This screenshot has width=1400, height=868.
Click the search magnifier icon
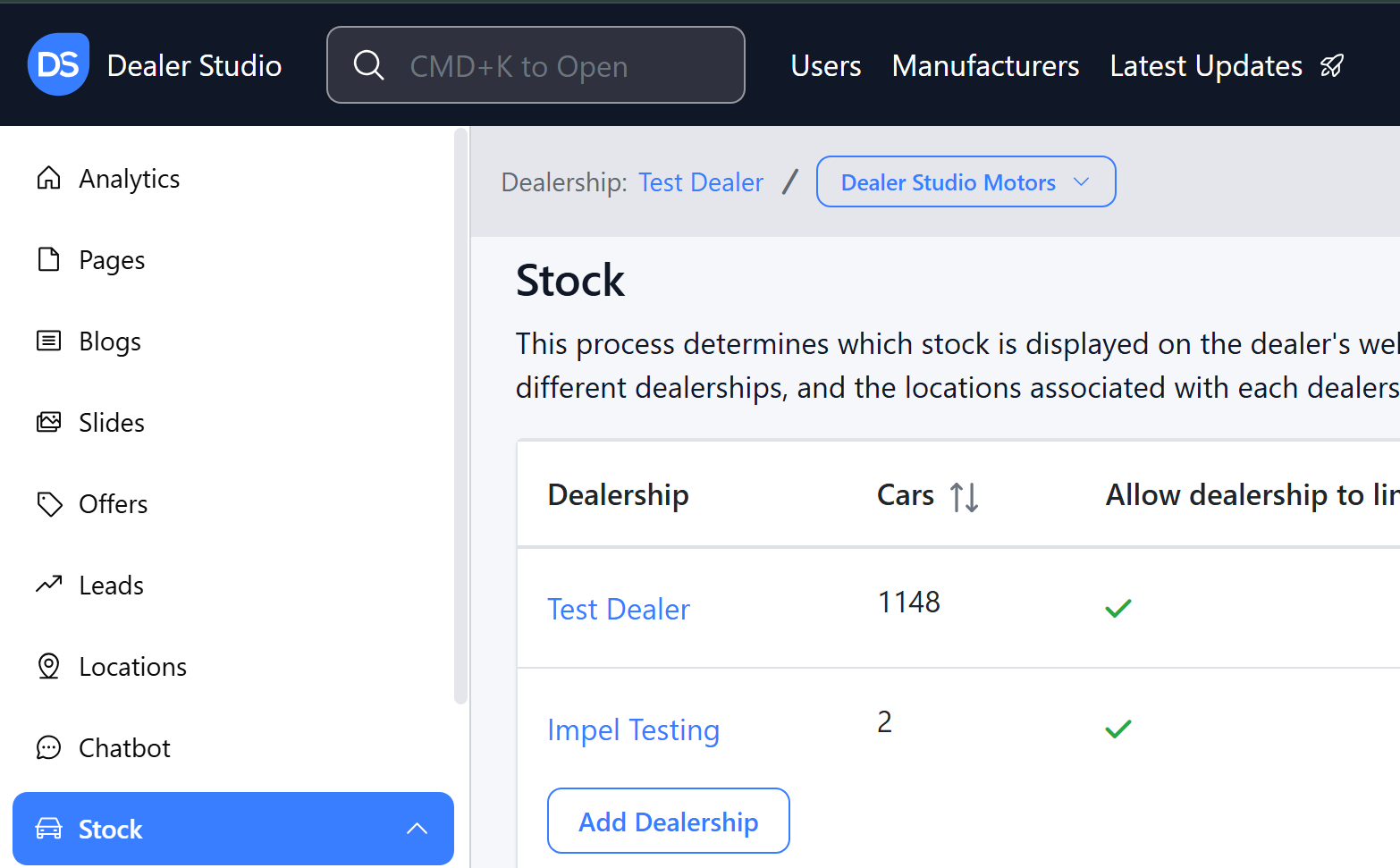(x=368, y=65)
